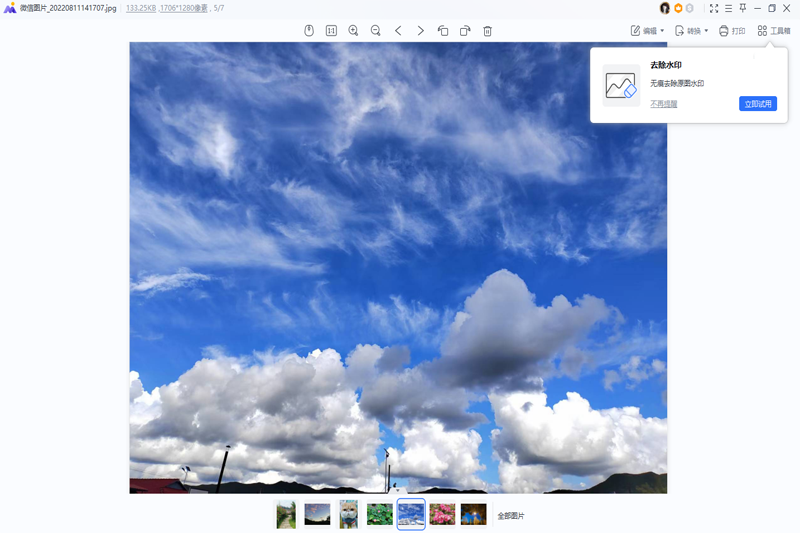The image size is (800, 533).
Task: Select the cat thumbnail in filmstrip
Action: point(348,514)
